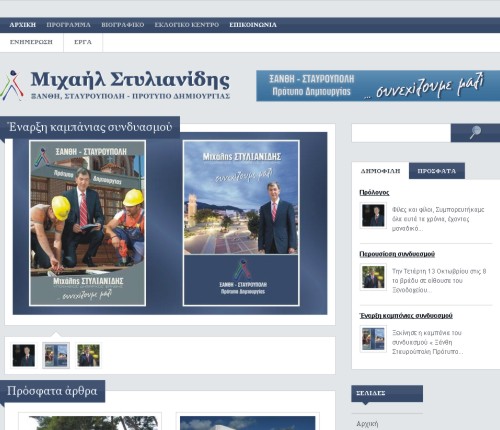Click the ΞΑΝΘΗ - ΣΤΑΥΡΟΥΠΟΛΗ header banner

pos(378,86)
